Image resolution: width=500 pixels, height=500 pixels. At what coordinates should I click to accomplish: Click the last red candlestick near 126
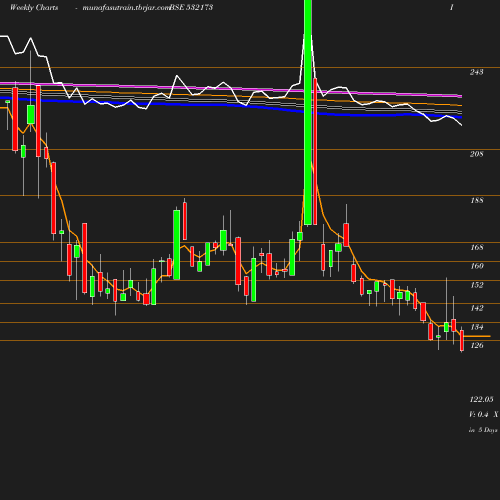point(462,340)
